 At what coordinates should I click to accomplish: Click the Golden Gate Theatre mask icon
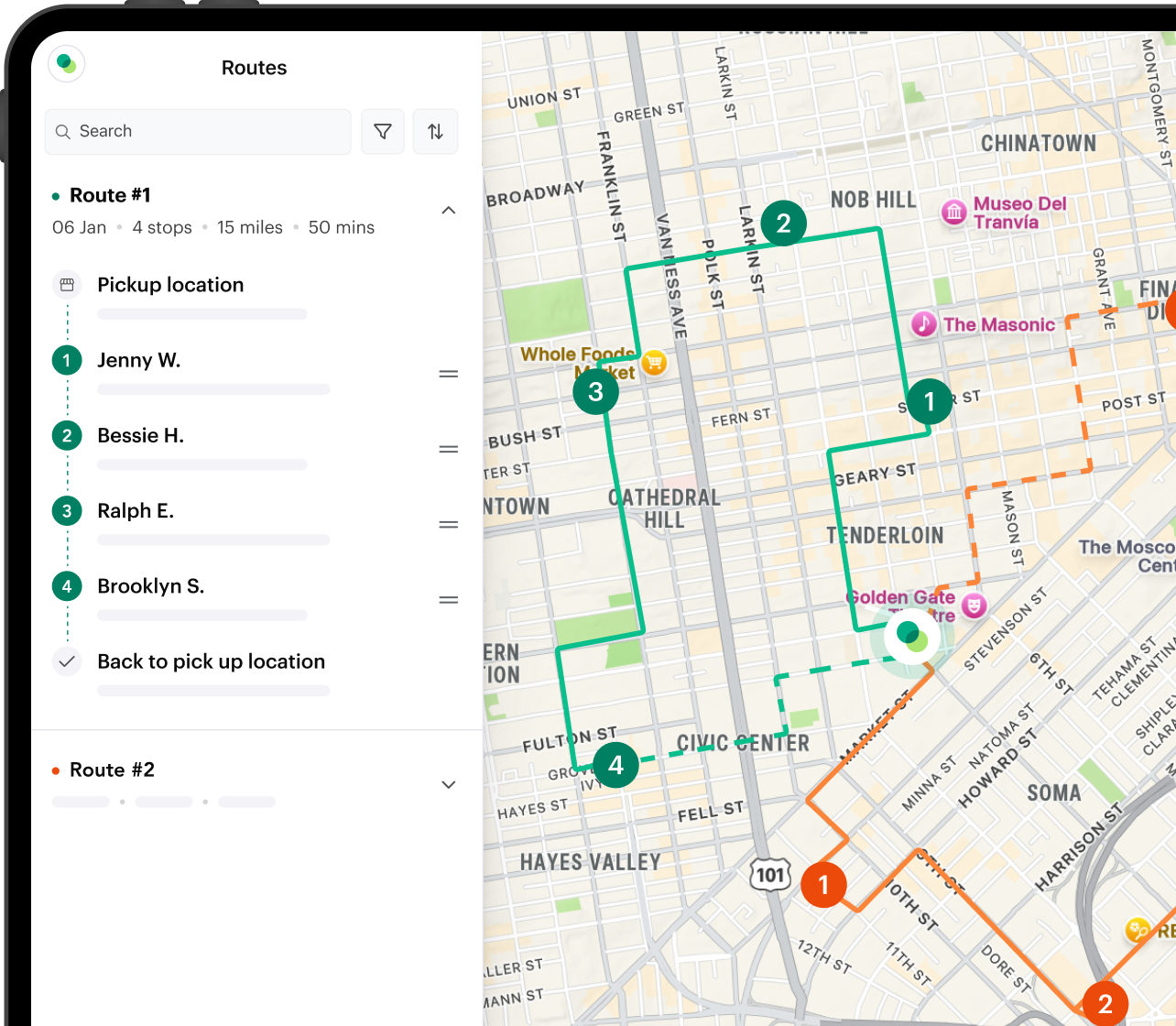[x=975, y=606]
